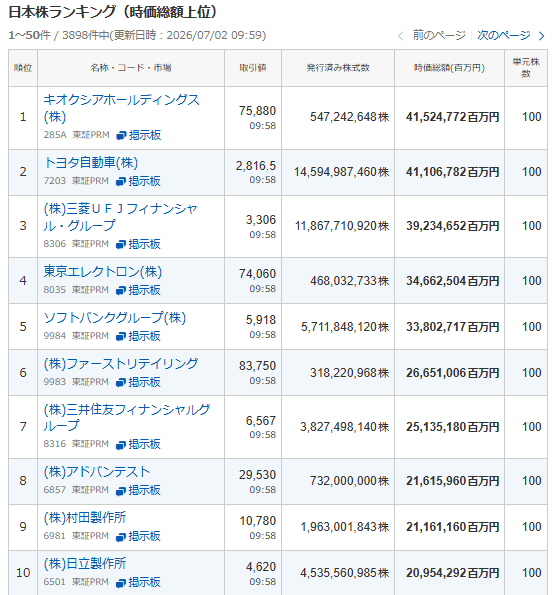Click the price 4,620
The image size is (555, 595).
tap(261, 567)
